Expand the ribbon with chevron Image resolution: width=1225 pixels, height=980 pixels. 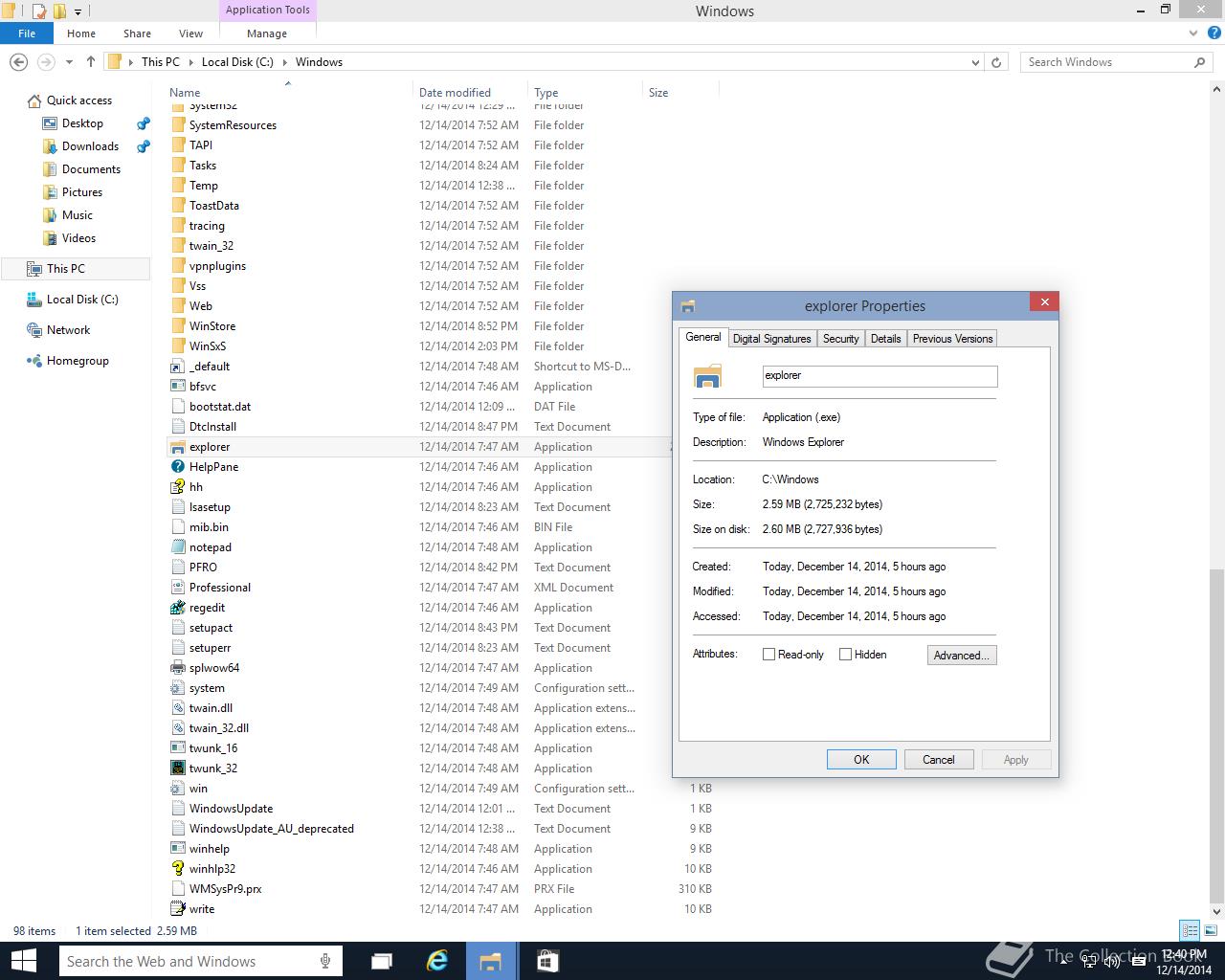pos(1192,33)
